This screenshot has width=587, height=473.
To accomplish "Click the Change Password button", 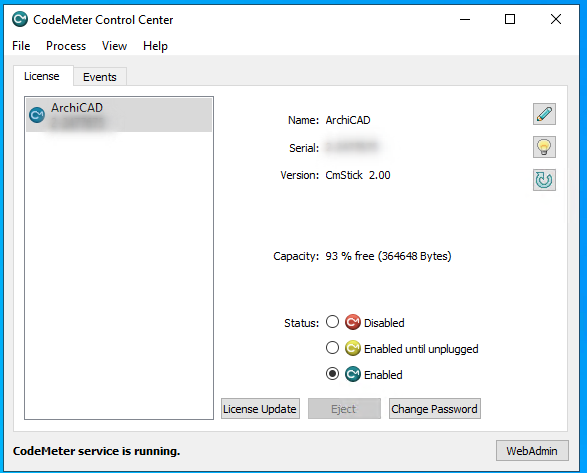I will 434,409.
